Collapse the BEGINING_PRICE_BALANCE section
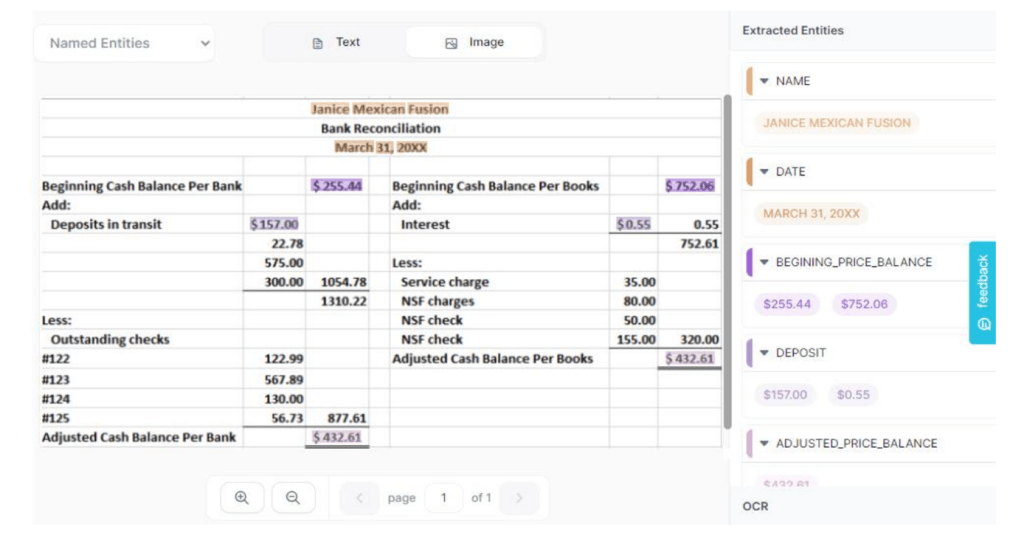 765,262
